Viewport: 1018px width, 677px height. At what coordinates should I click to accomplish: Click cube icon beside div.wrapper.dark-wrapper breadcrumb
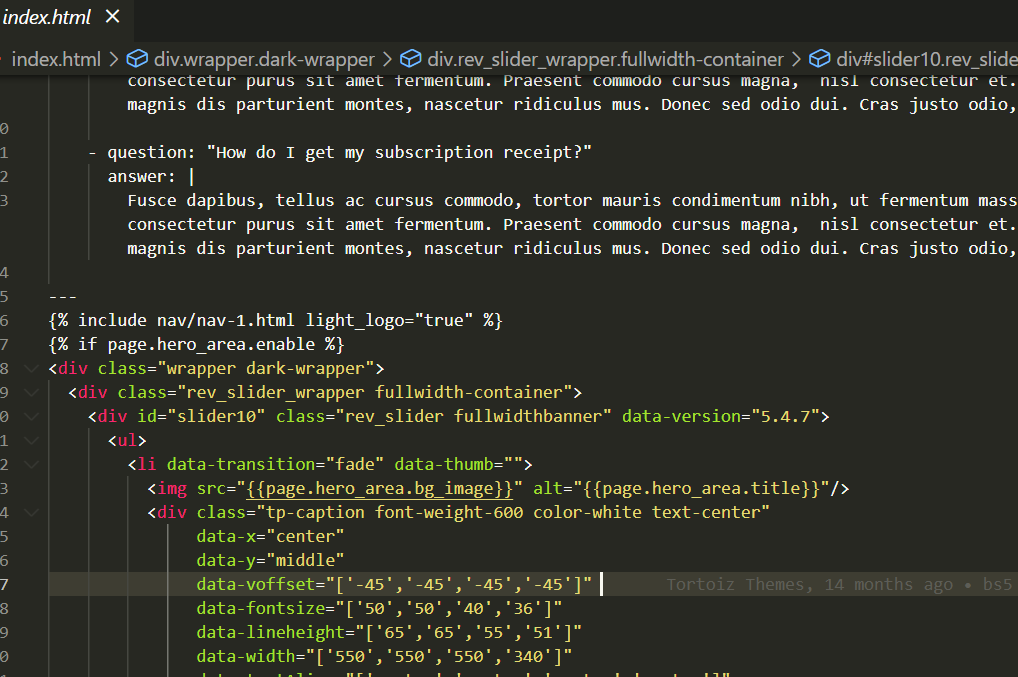[136, 59]
